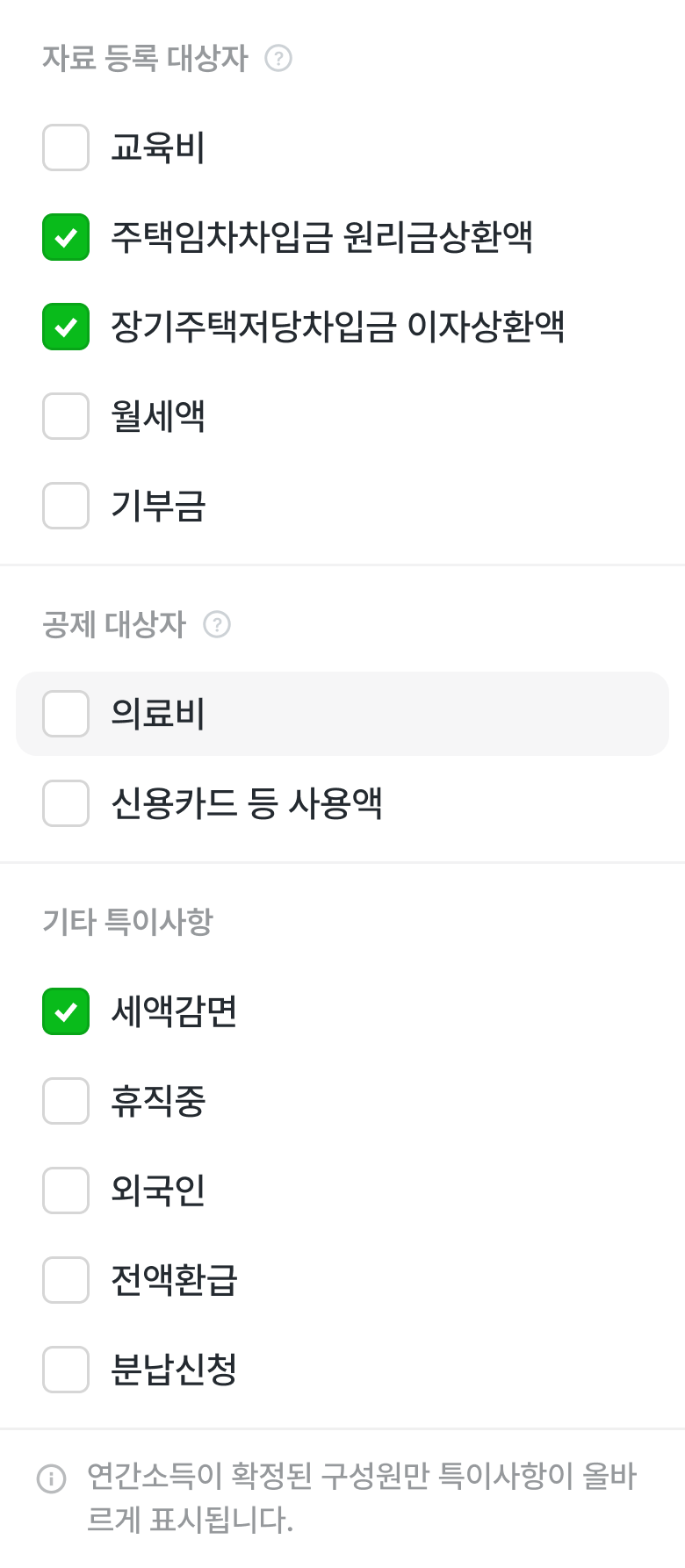Open help icon beside 자료 등록 대상자
Screen dimensions: 685x1568
pyautogui.click(x=278, y=59)
